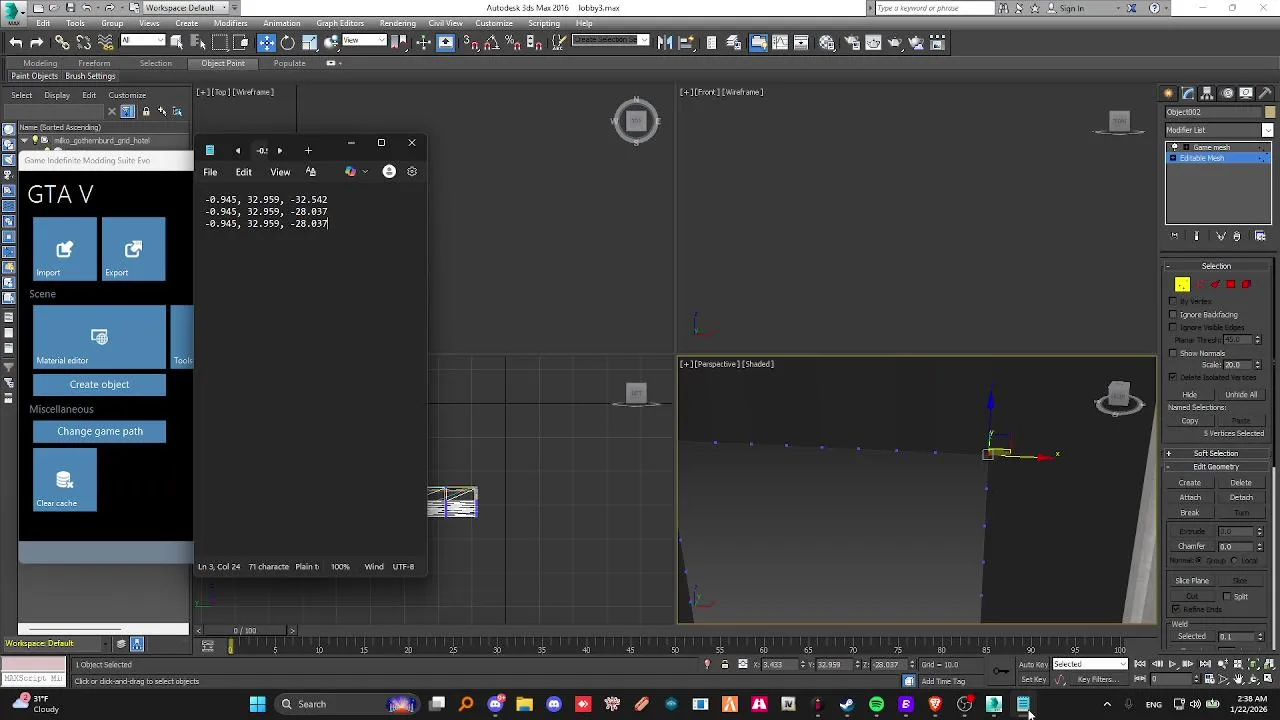This screenshot has width=1280, height=720.
Task: Open the Create command panel tab
Action: pyautogui.click(x=1168, y=93)
